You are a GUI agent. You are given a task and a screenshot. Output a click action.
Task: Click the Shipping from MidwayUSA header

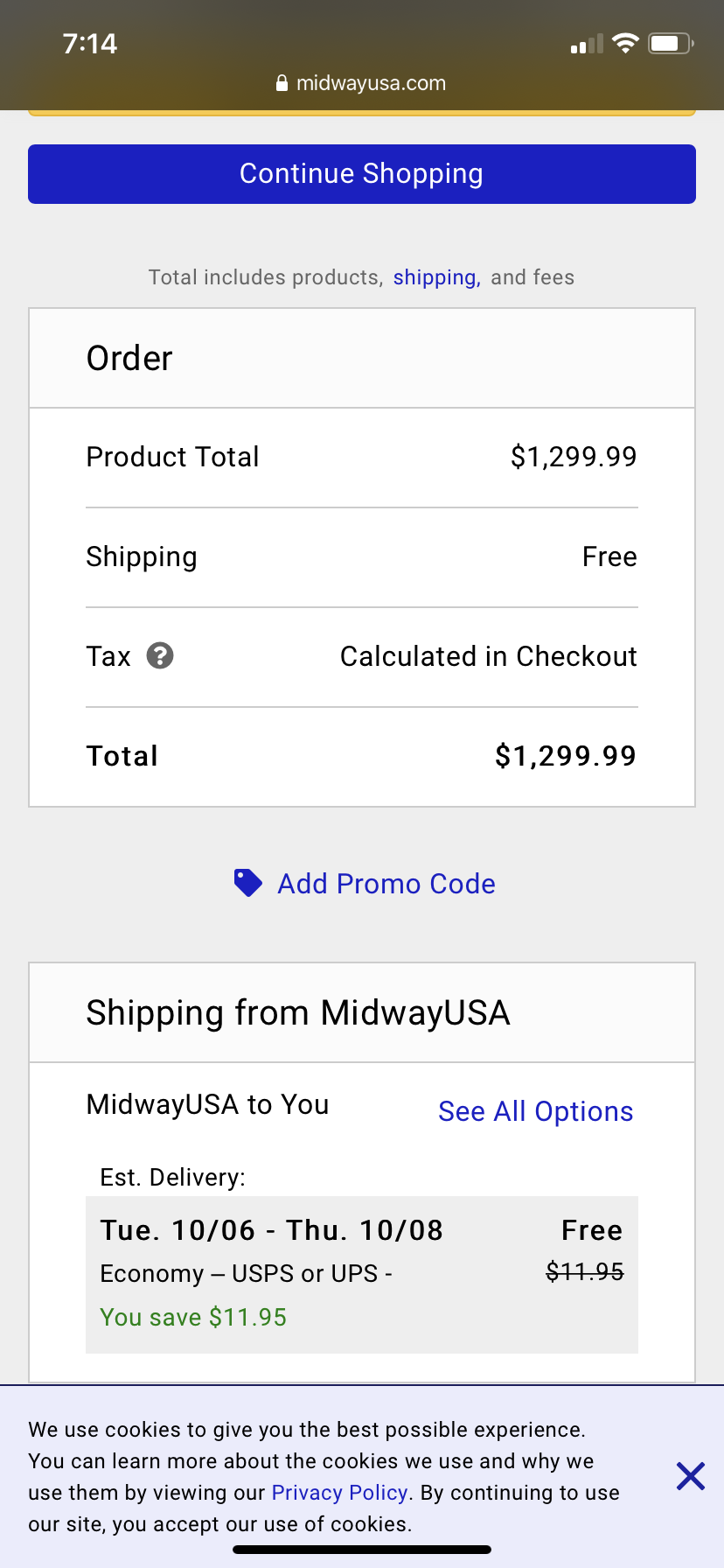pos(362,1013)
